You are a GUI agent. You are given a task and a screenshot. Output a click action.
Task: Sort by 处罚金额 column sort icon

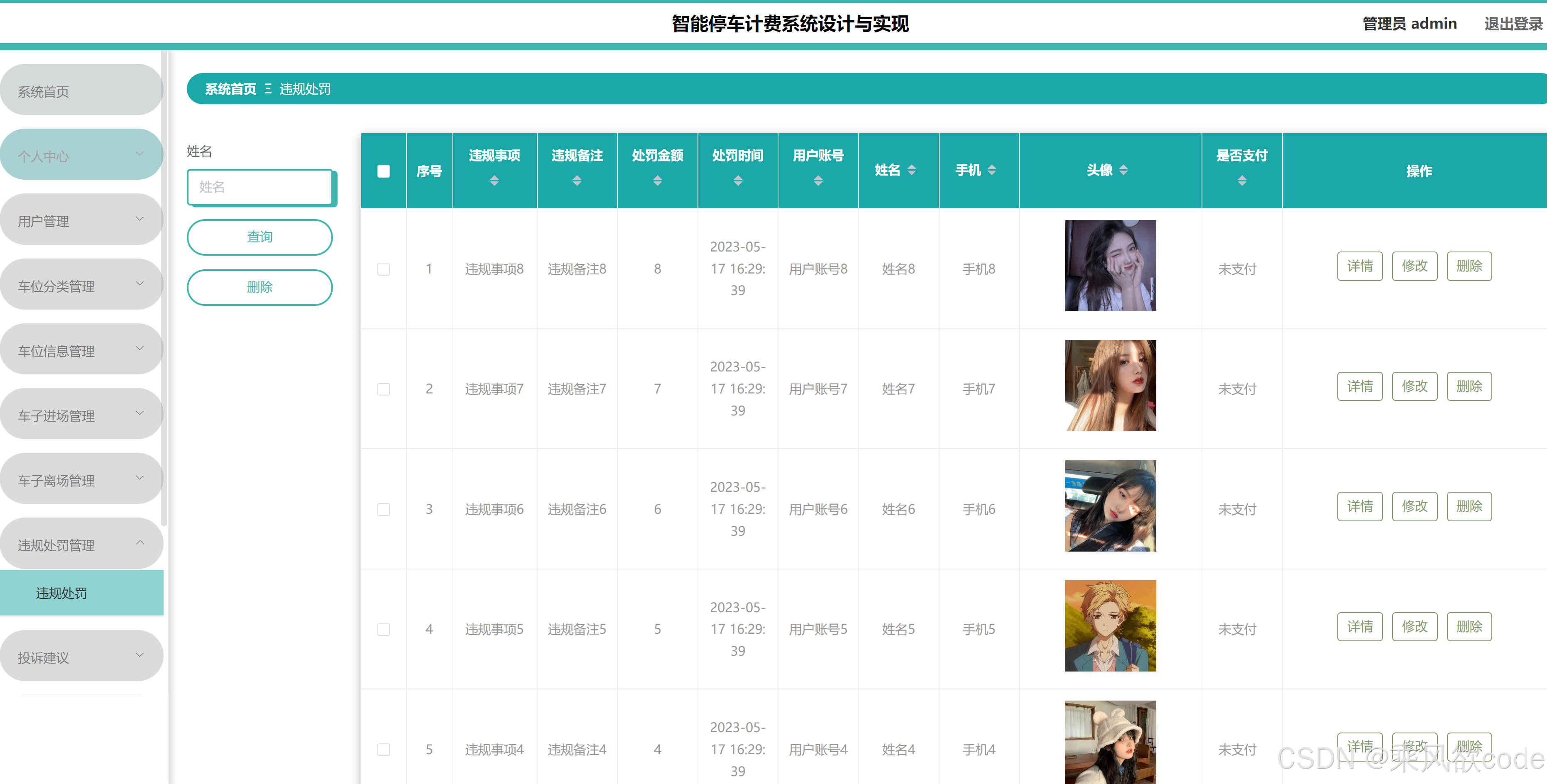pos(657,181)
